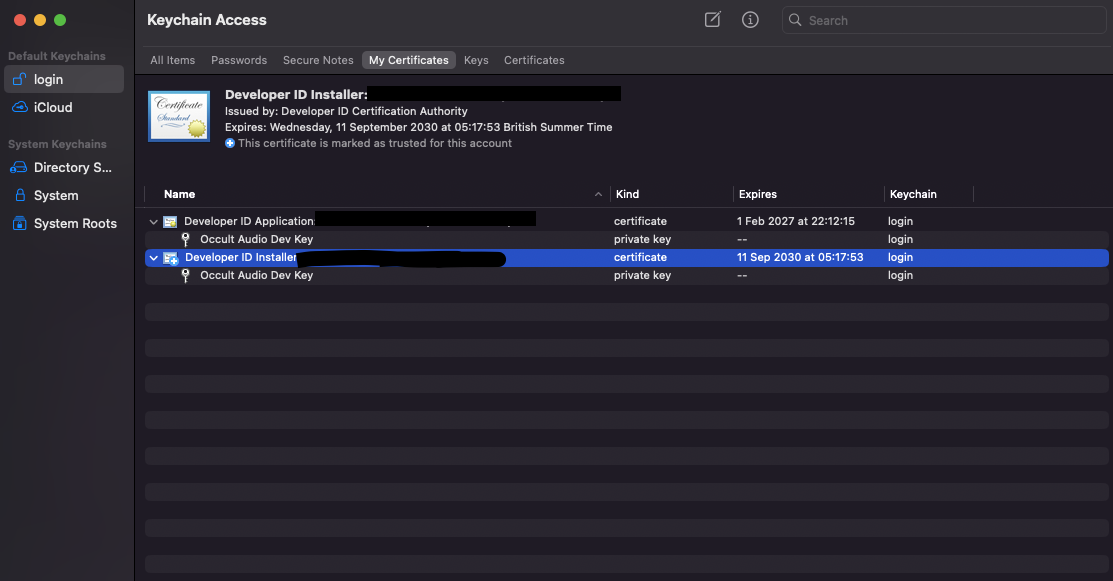Select the Developer ID Installer certificate row
Image resolution: width=1113 pixels, height=581 pixels.
click(627, 258)
